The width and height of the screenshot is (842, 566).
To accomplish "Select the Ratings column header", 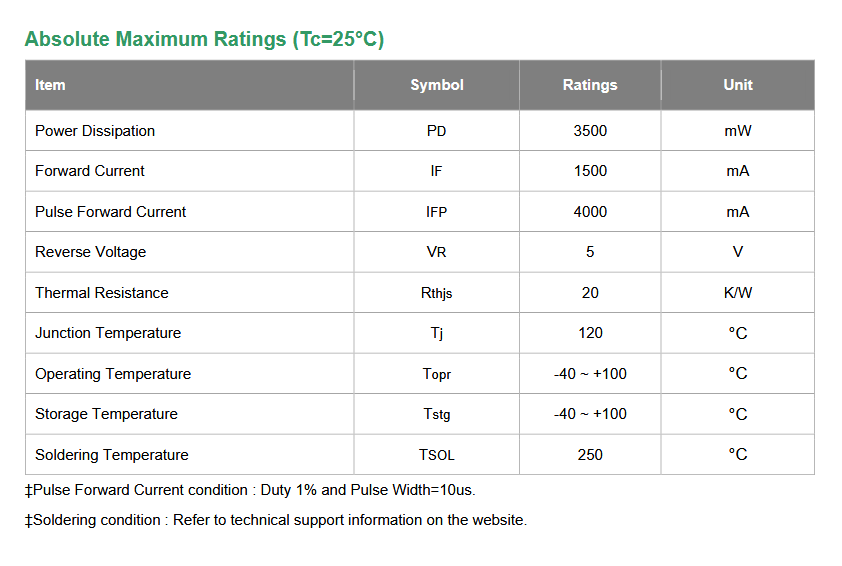I will [590, 85].
